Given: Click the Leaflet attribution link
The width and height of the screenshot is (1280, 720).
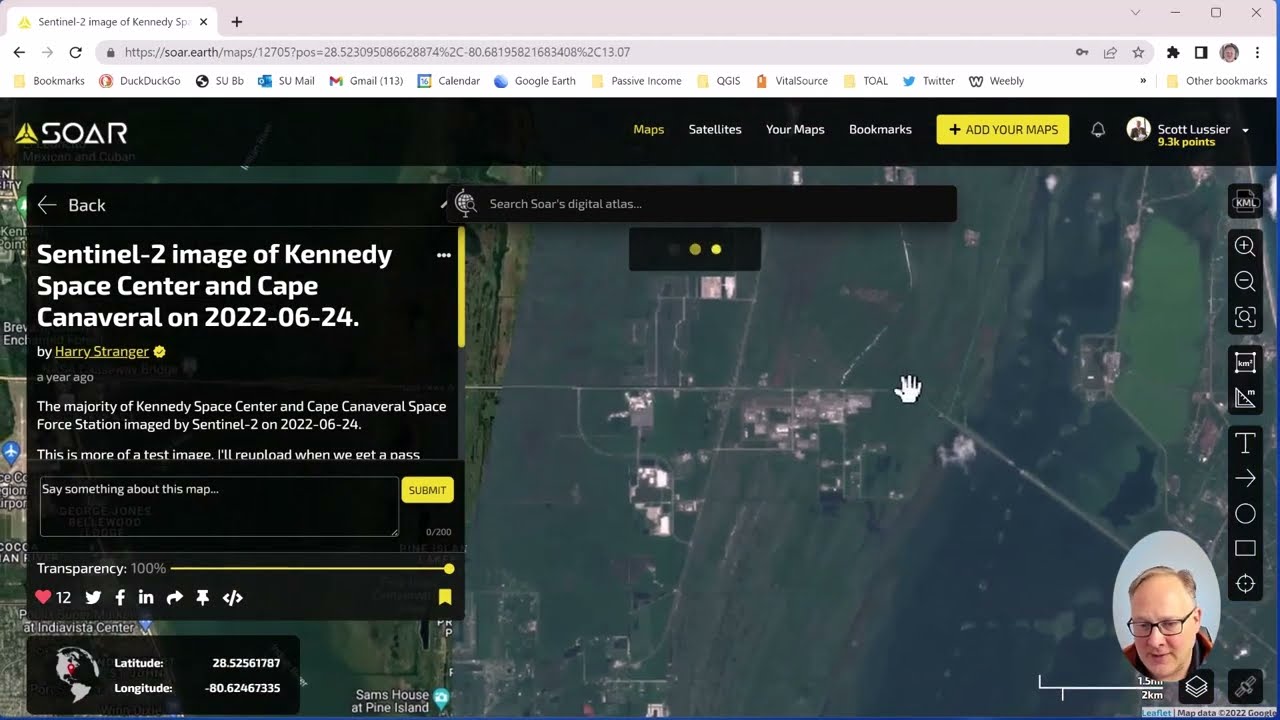Looking at the screenshot, I should coord(1157,713).
